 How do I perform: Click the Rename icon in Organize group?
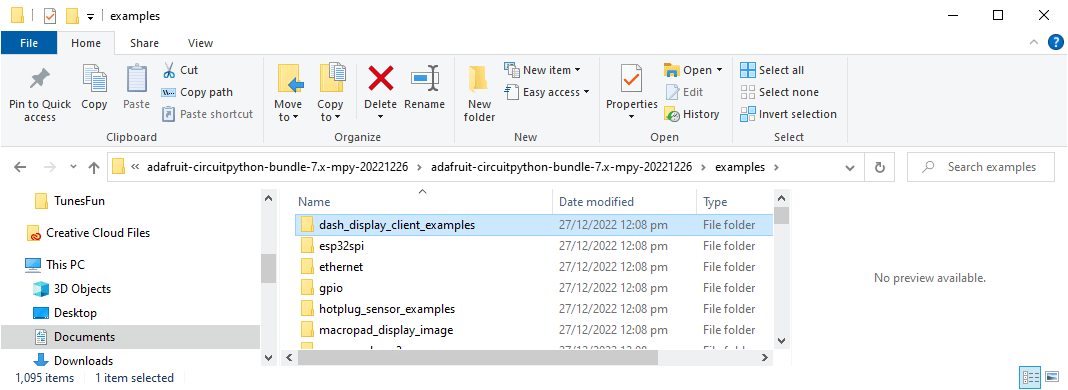click(424, 79)
